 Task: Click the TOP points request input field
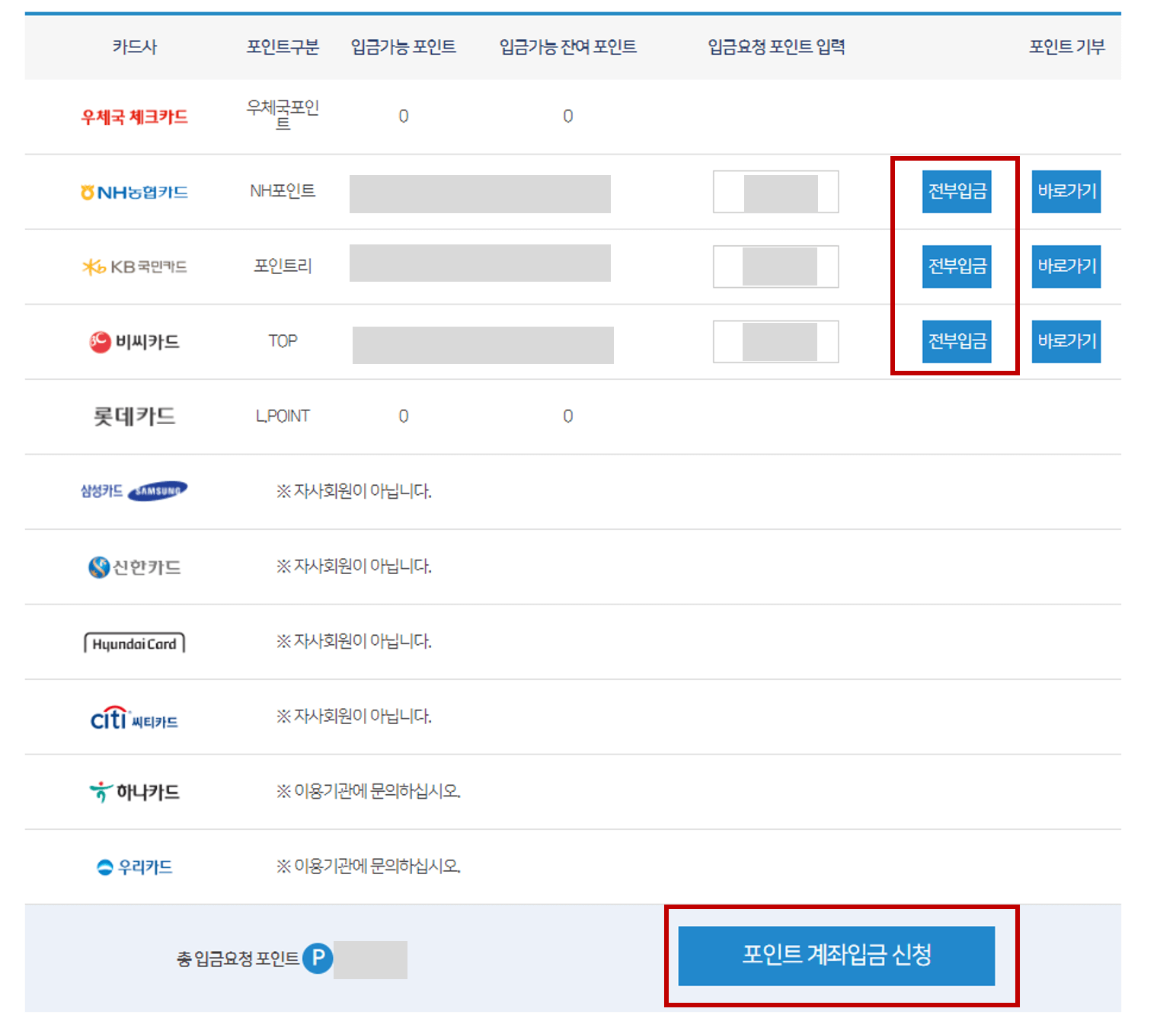775,341
